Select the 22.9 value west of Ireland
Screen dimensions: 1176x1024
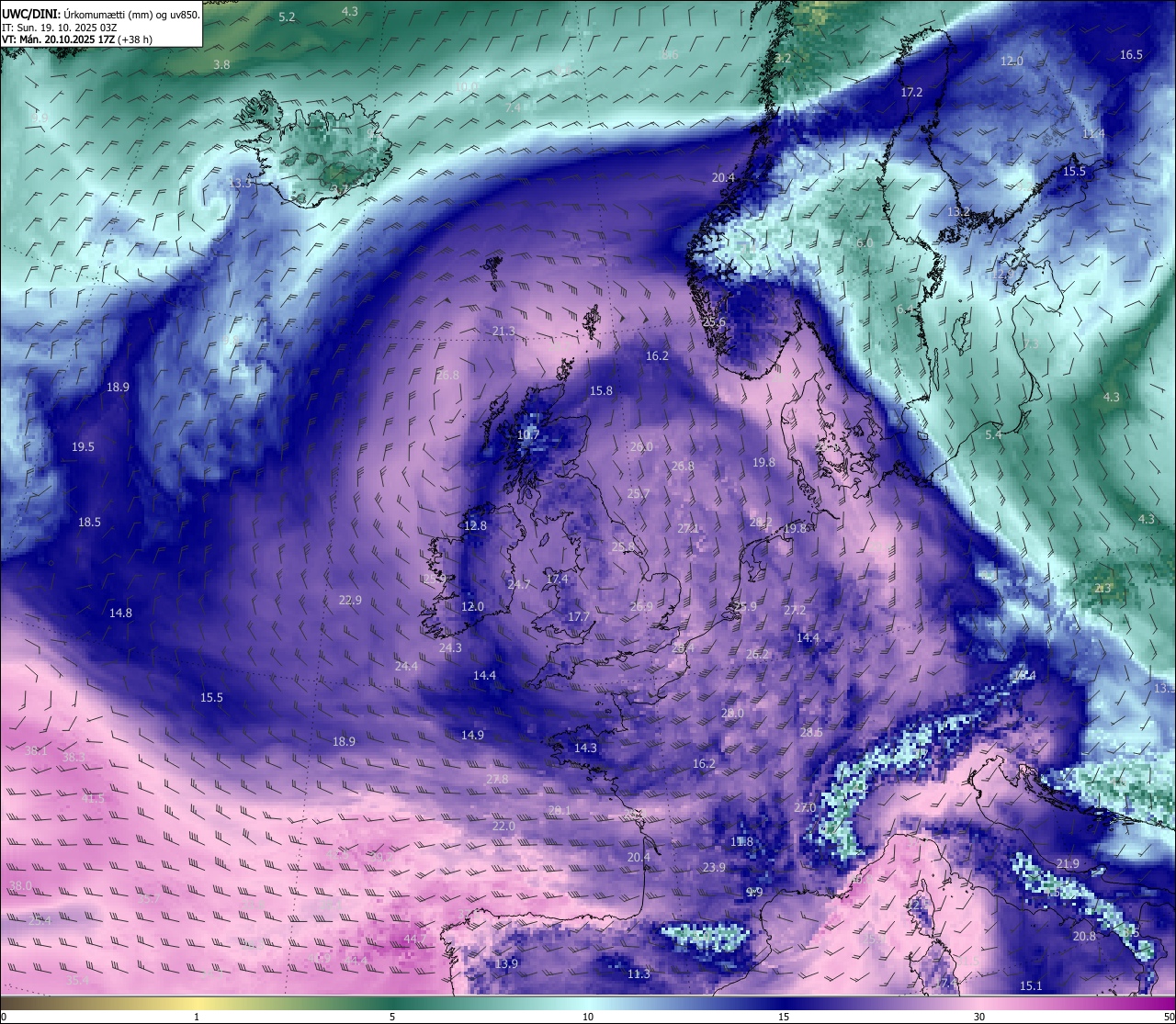[350, 600]
